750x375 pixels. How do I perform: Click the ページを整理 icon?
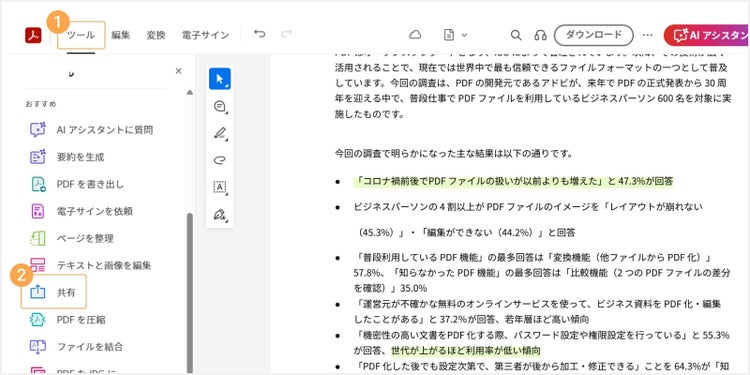click(x=38, y=238)
